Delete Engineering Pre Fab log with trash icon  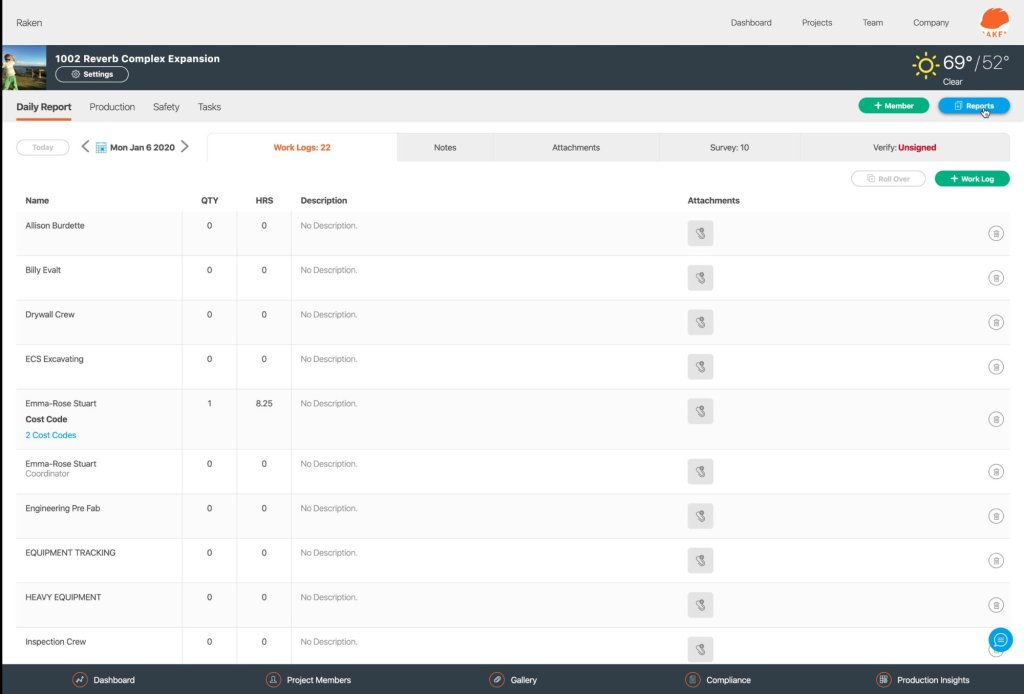pyautogui.click(x=995, y=516)
